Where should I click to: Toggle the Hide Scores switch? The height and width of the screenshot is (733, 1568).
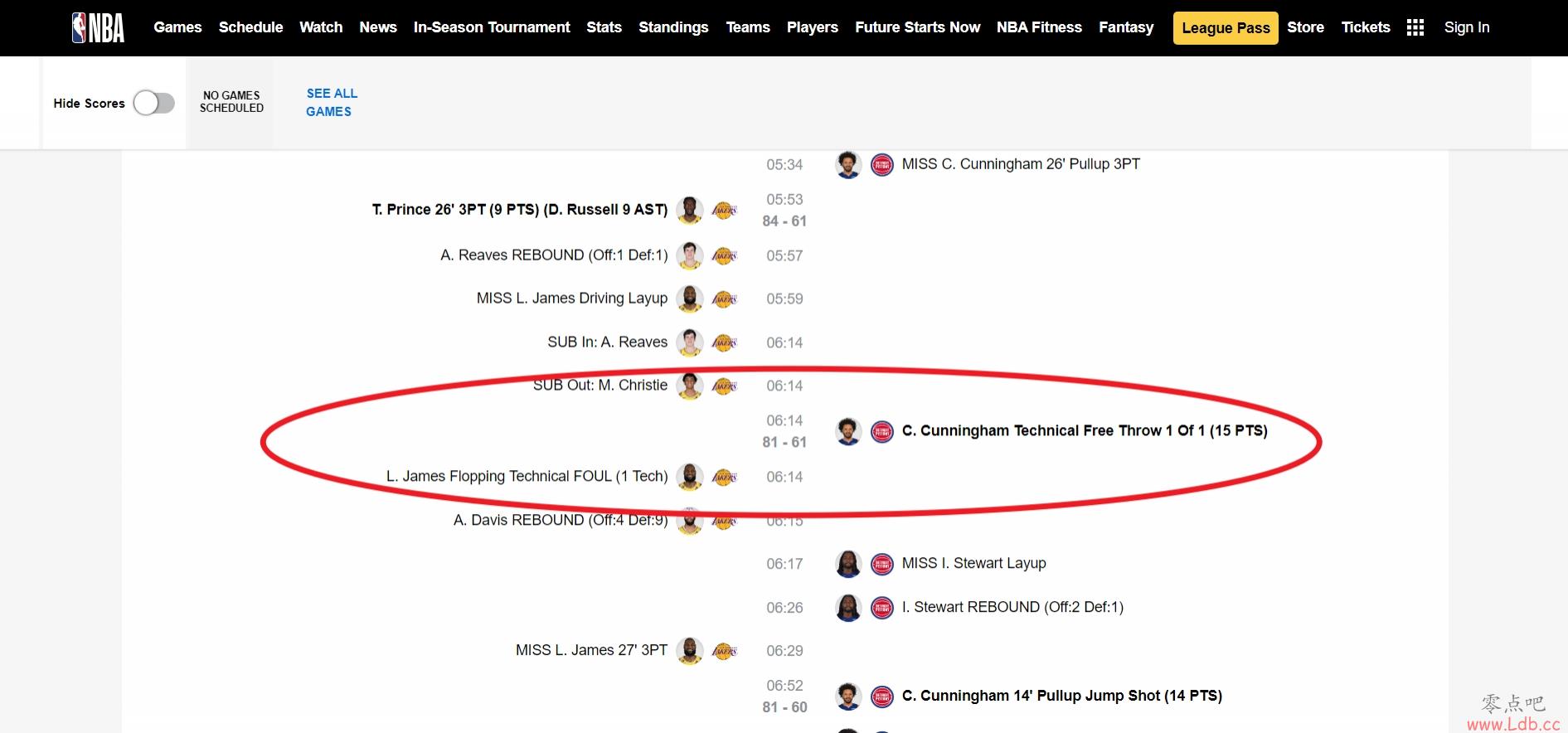click(x=154, y=103)
